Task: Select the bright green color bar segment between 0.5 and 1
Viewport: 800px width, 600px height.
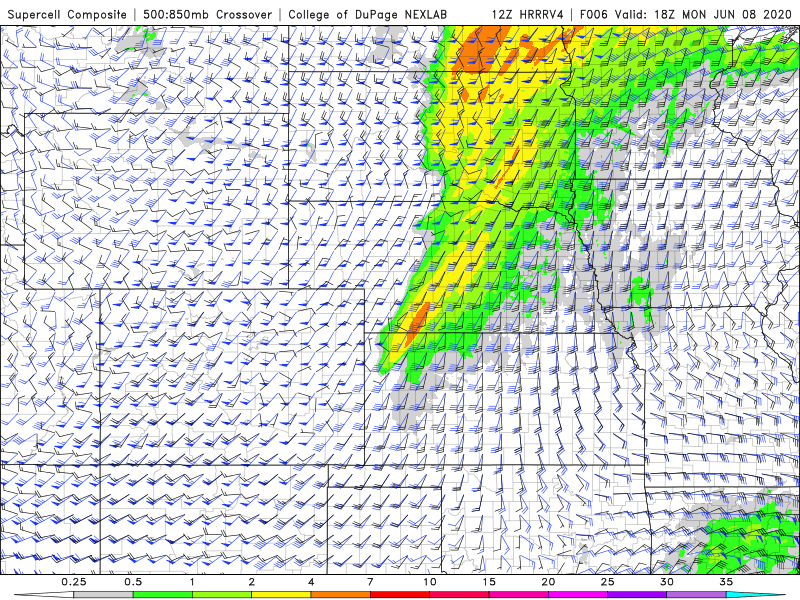Action: pyautogui.click(x=162, y=595)
